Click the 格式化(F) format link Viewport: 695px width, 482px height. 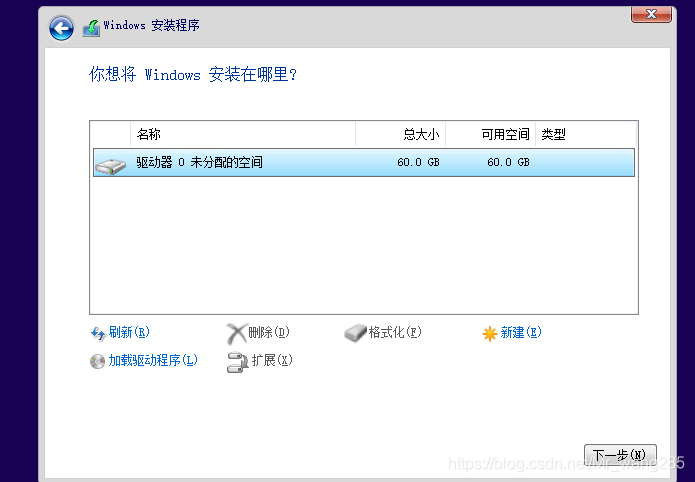coord(395,332)
